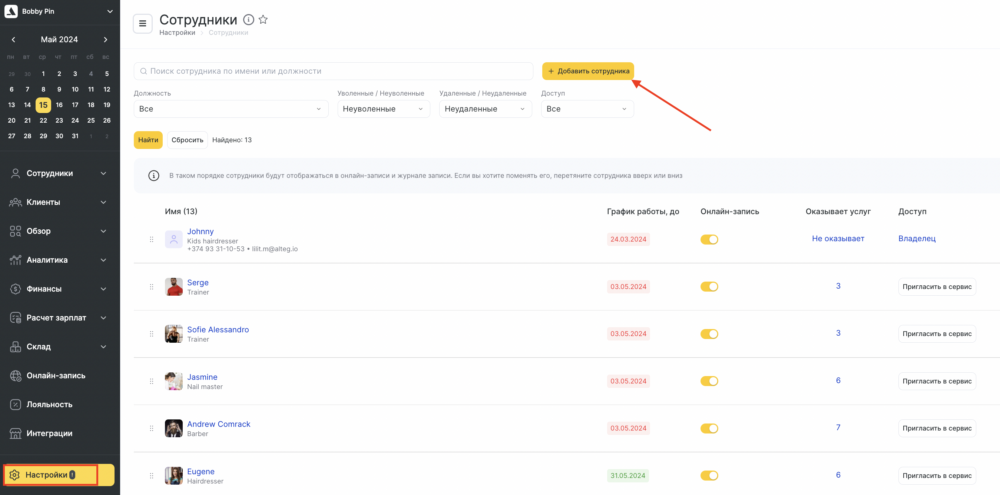This screenshot has height=495, width=1000.
Task: Go to next month in calendar
Action: pyautogui.click(x=106, y=40)
